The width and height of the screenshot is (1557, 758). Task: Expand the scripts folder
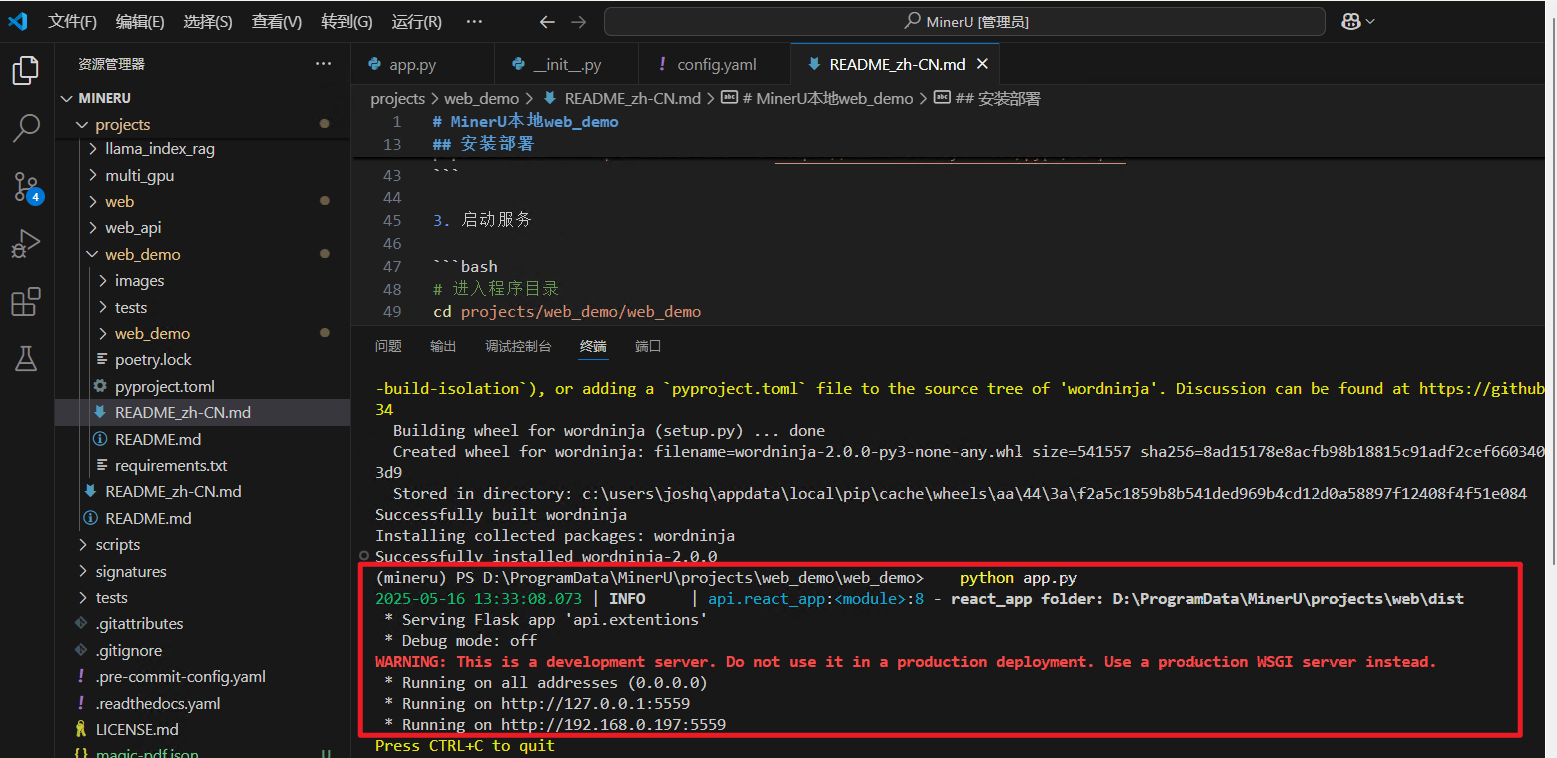pyautogui.click(x=202, y=545)
